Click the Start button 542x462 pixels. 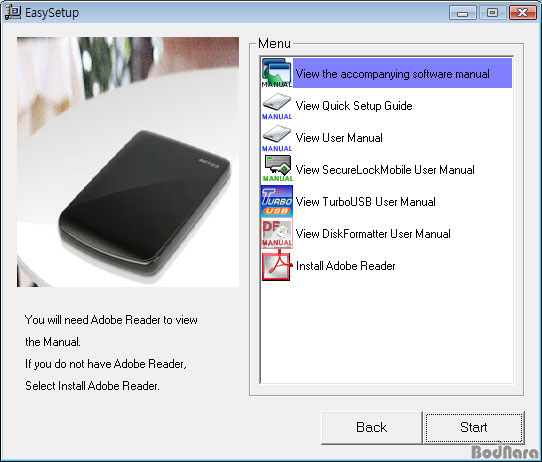click(x=474, y=427)
